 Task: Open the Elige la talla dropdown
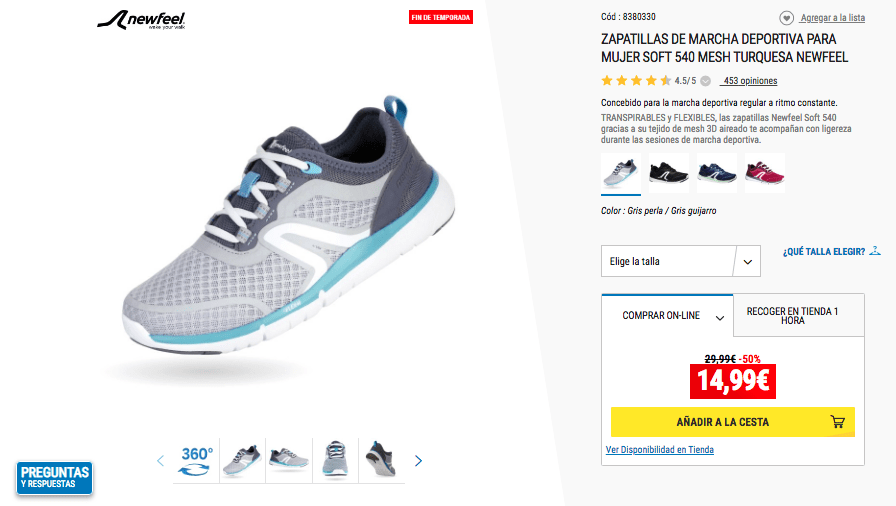[x=681, y=261]
